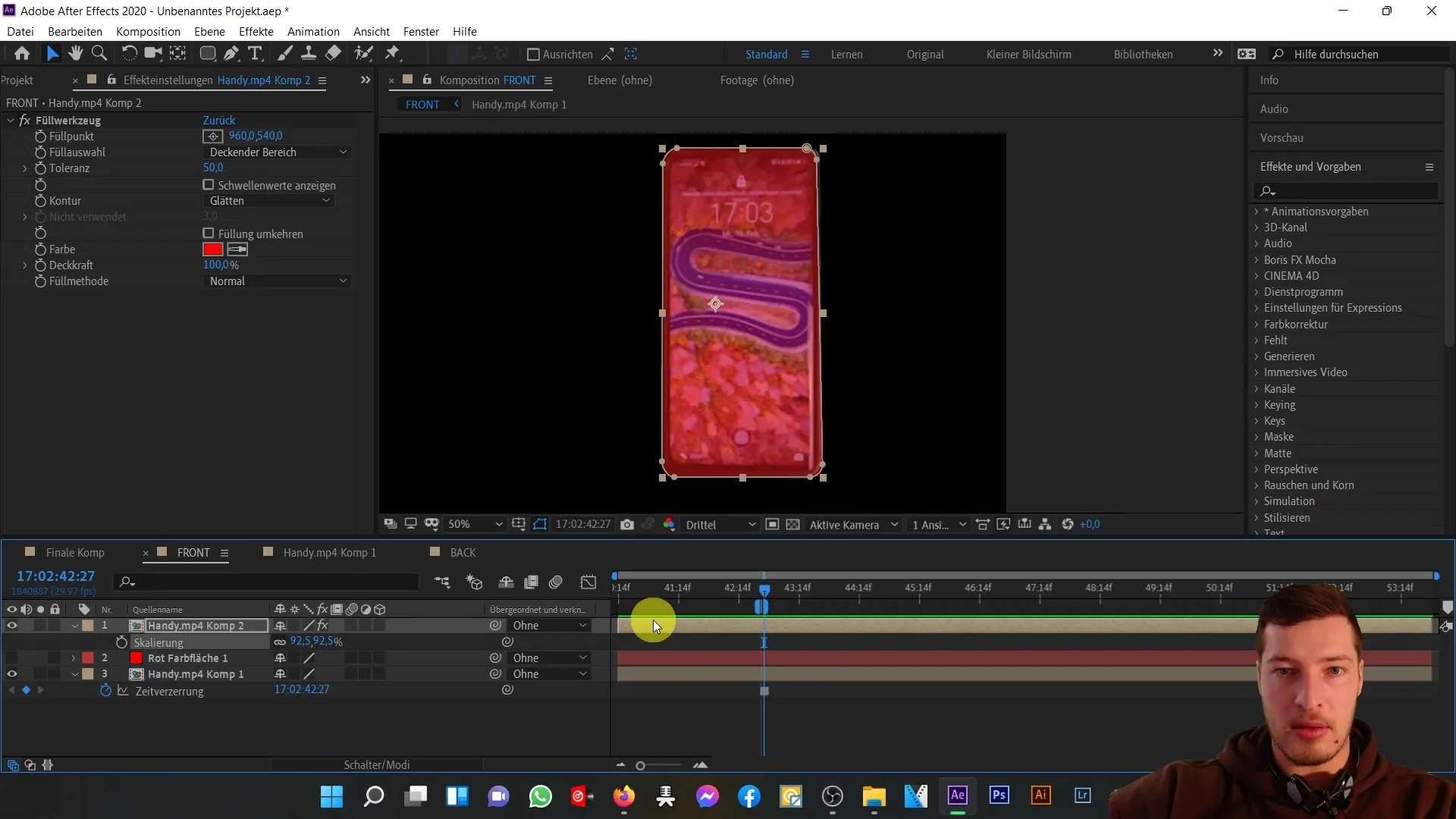1456x819 pixels.
Task: Hide layer Handy.mp4 Komp 1
Action: coord(12,674)
